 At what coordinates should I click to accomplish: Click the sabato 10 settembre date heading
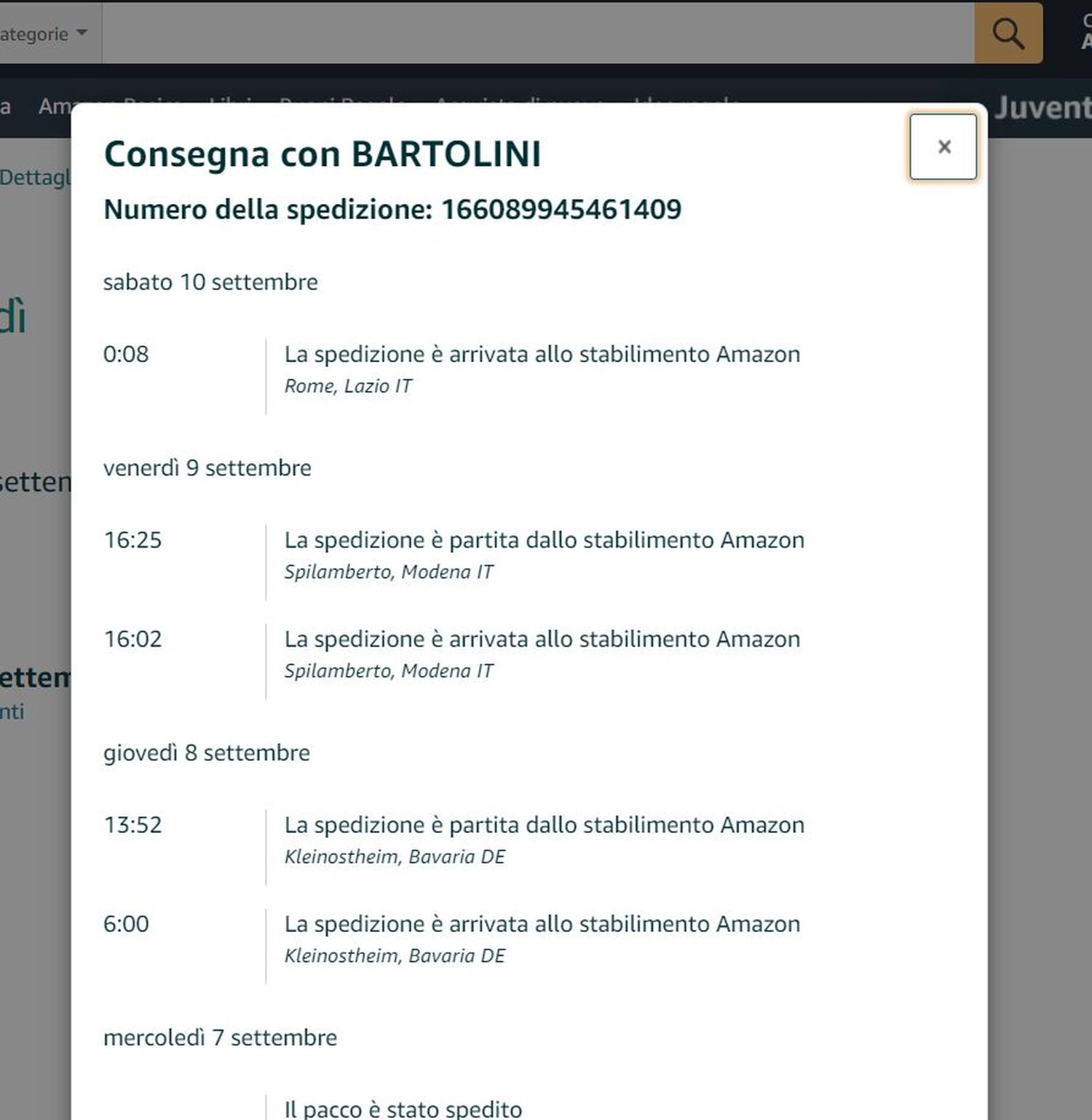[x=210, y=282]
